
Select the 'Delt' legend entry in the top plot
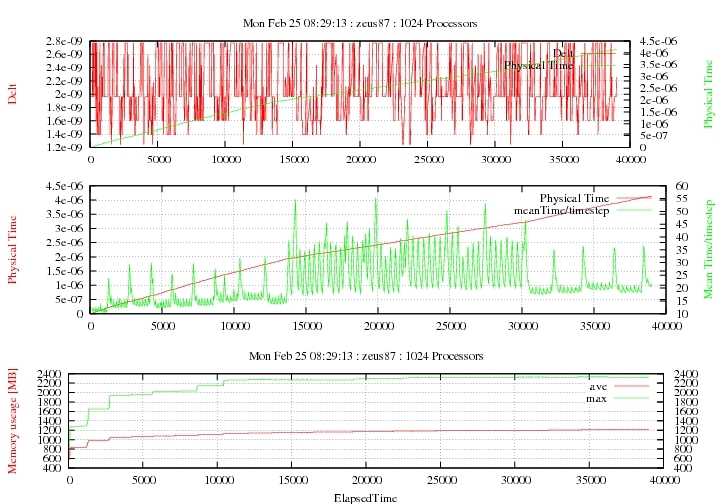point(562,53)
